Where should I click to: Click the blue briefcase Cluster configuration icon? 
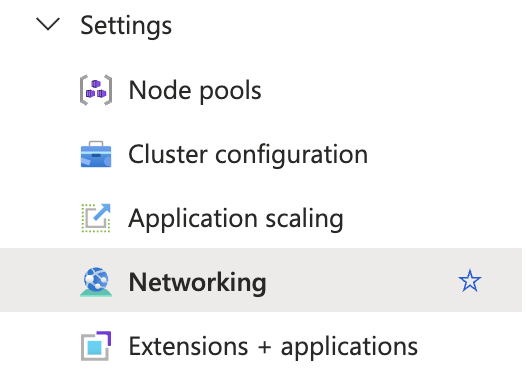point(96,154)
